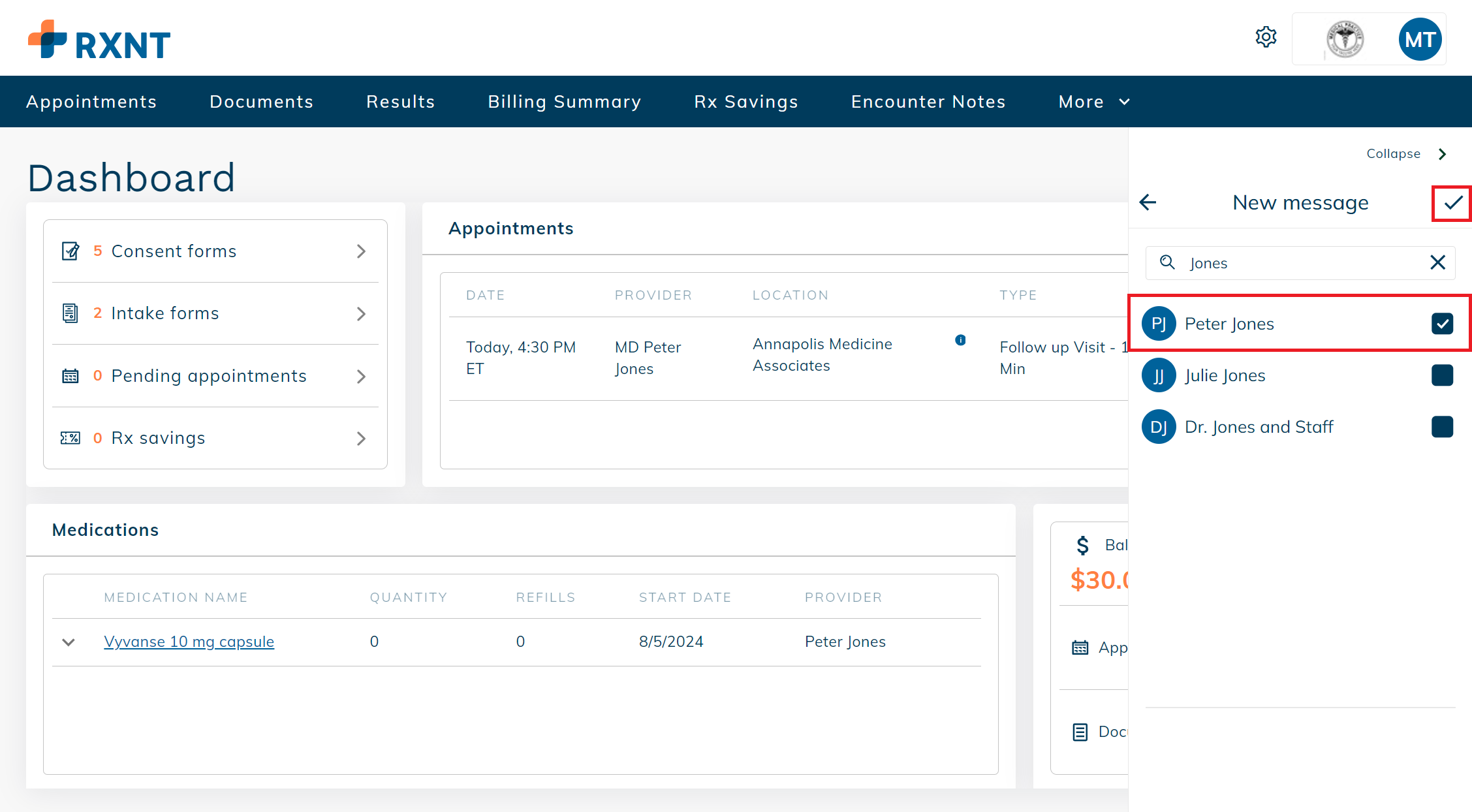1472x812 pixels.
Task: Click the calendar icon in billing card
Action: (x=1080, y=648)
